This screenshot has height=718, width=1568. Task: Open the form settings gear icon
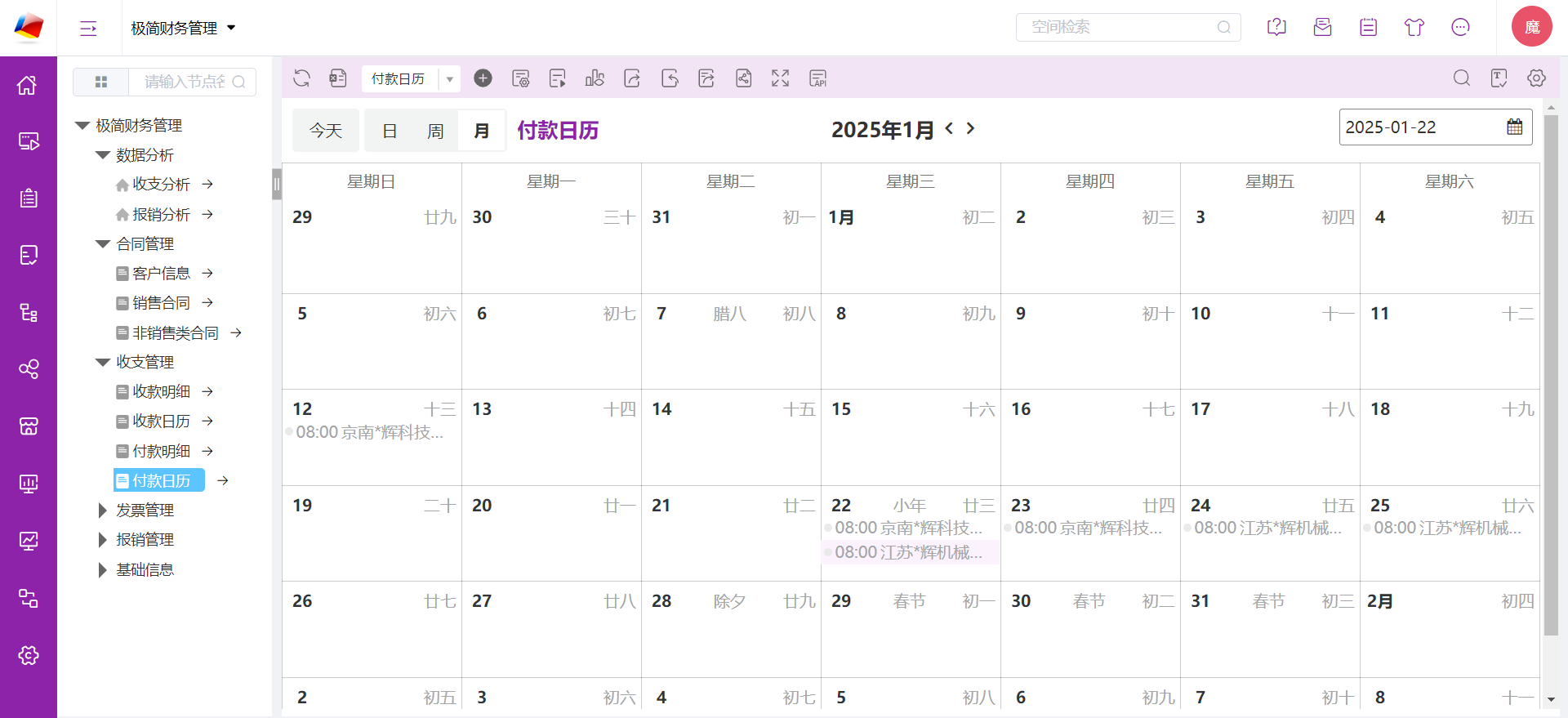[x=521, y=78]
